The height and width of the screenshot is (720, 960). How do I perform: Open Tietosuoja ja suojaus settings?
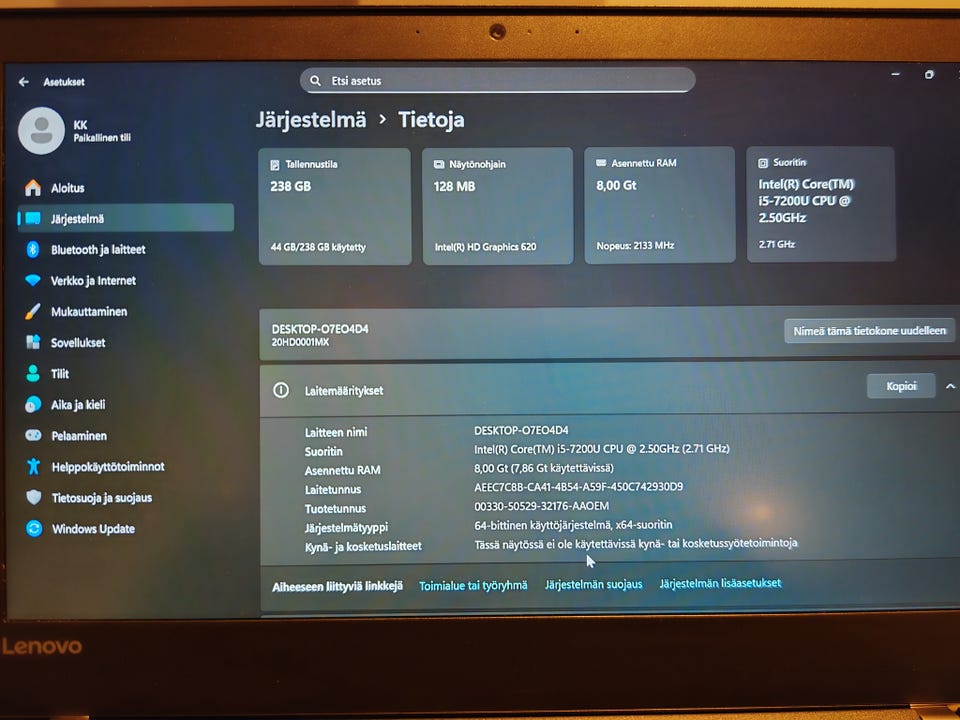(x=126, y=497)
